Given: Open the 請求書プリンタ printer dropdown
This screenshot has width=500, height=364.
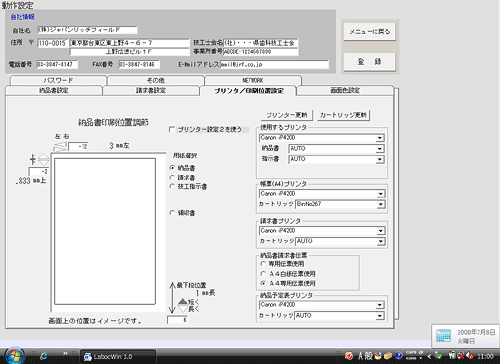Looking at the screenshot, I should [381, 231].
